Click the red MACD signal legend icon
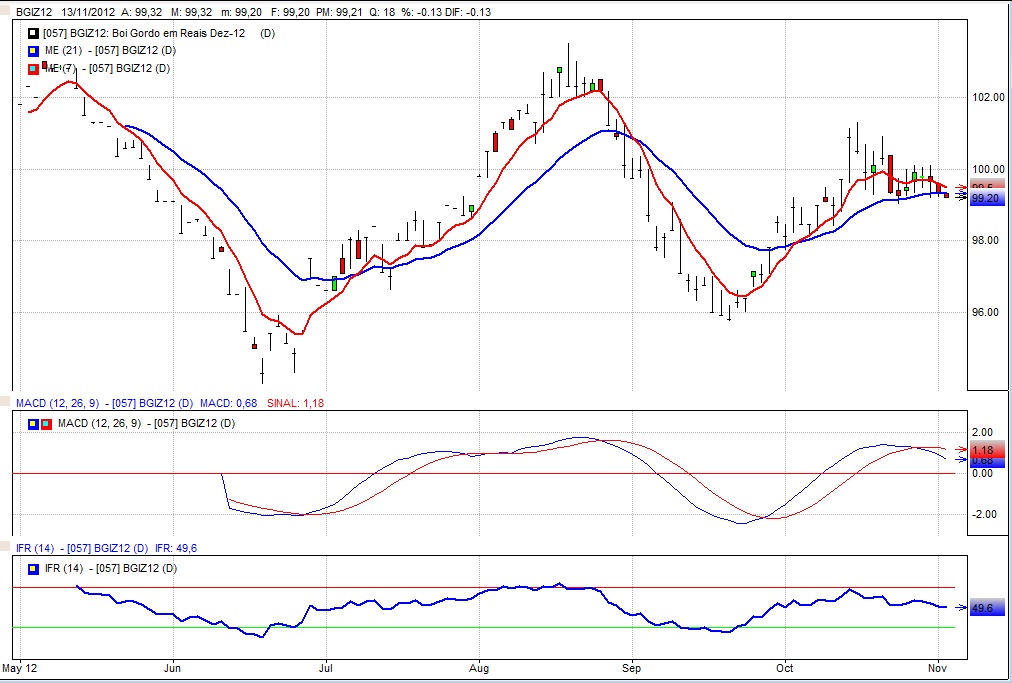This screenshot has height=683, width=1012. [x=46, y=424]
